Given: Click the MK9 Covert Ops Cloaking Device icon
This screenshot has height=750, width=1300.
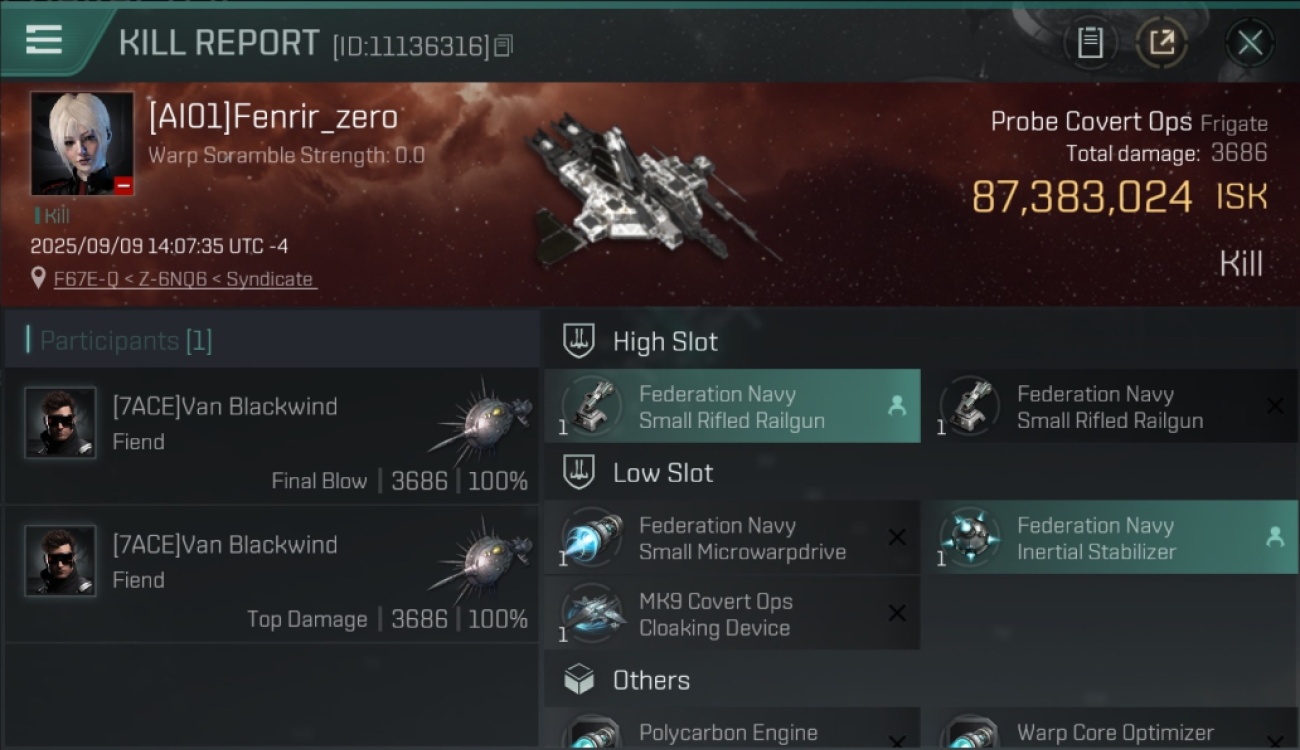Looking at the screenshot, I should [x=592, y=614].
